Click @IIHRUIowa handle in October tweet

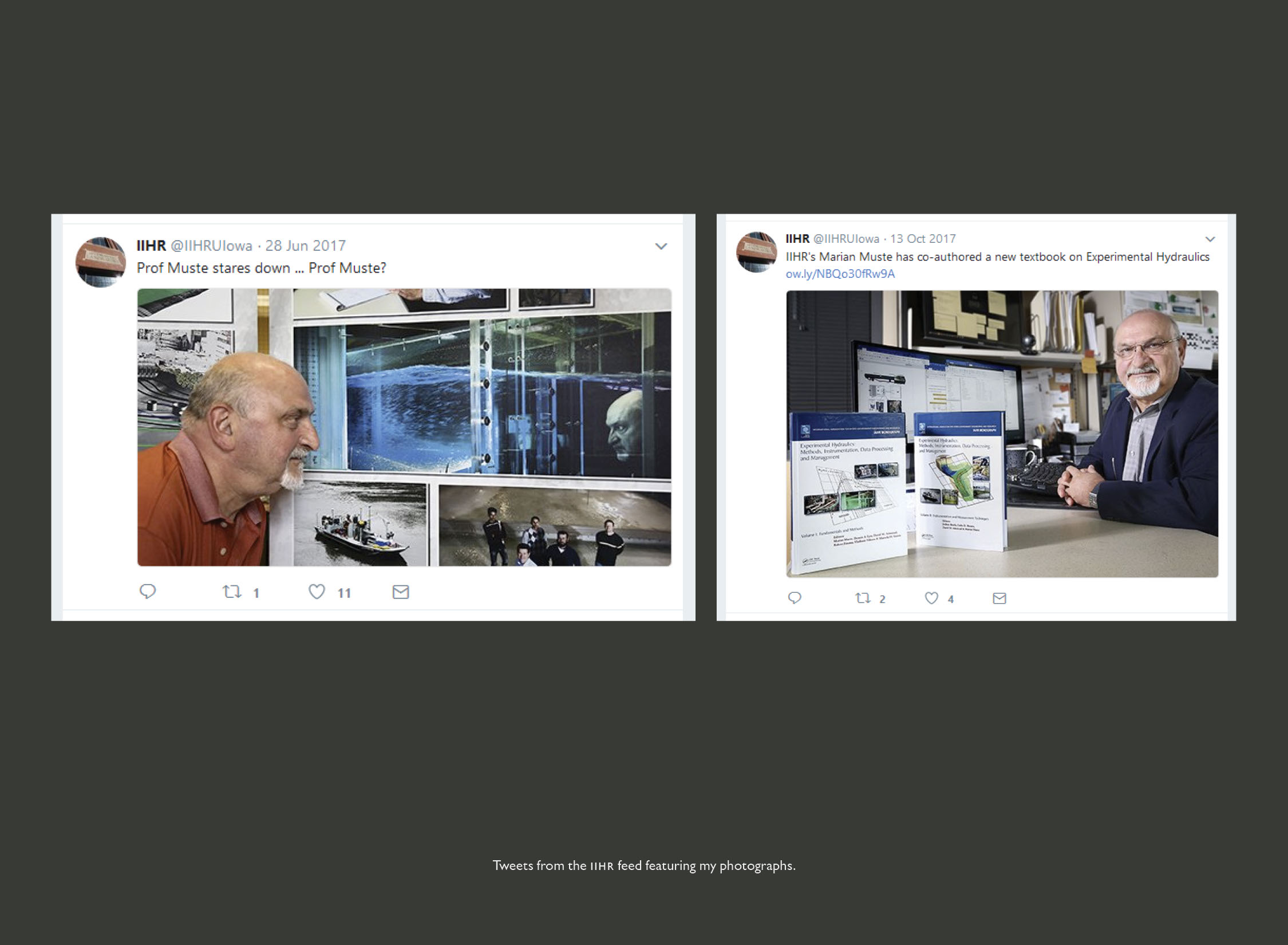click(846, 239)
